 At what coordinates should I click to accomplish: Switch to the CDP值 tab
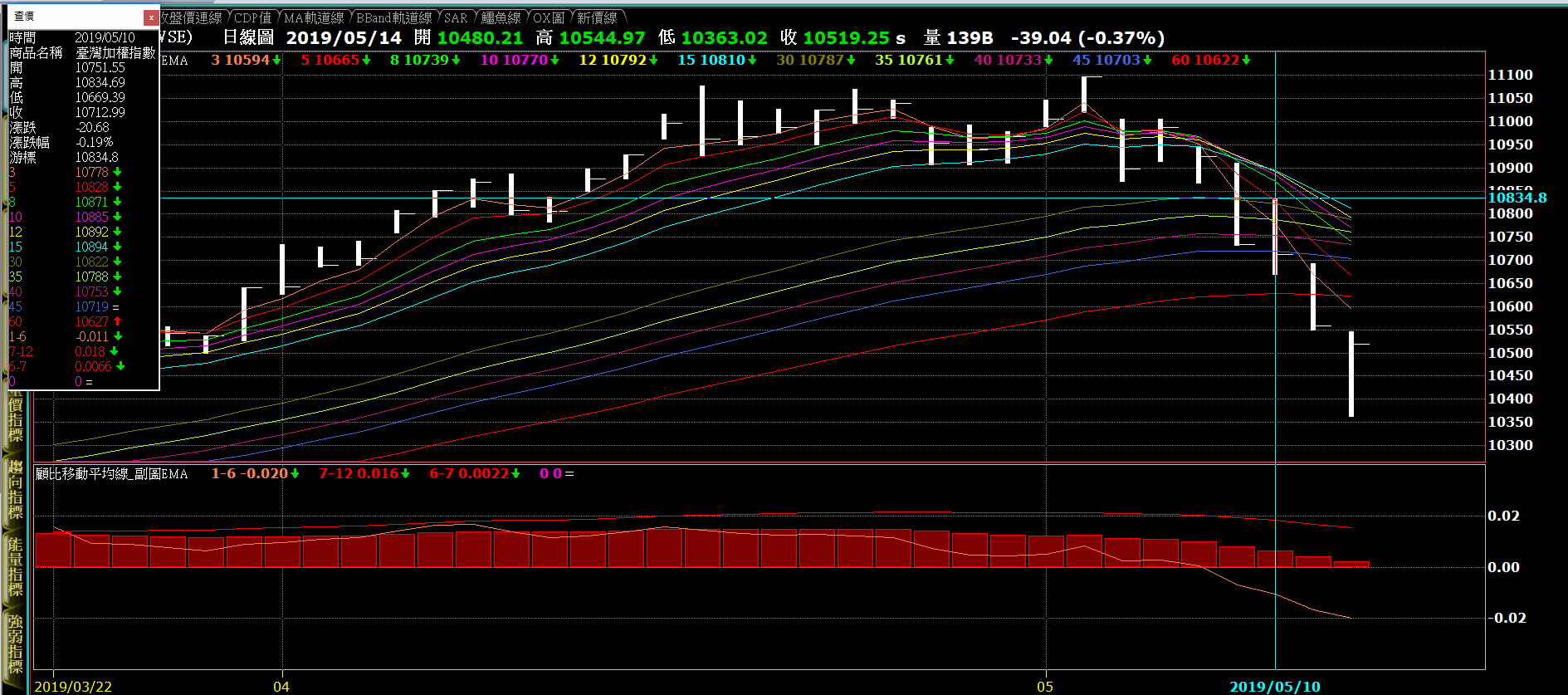252,17
